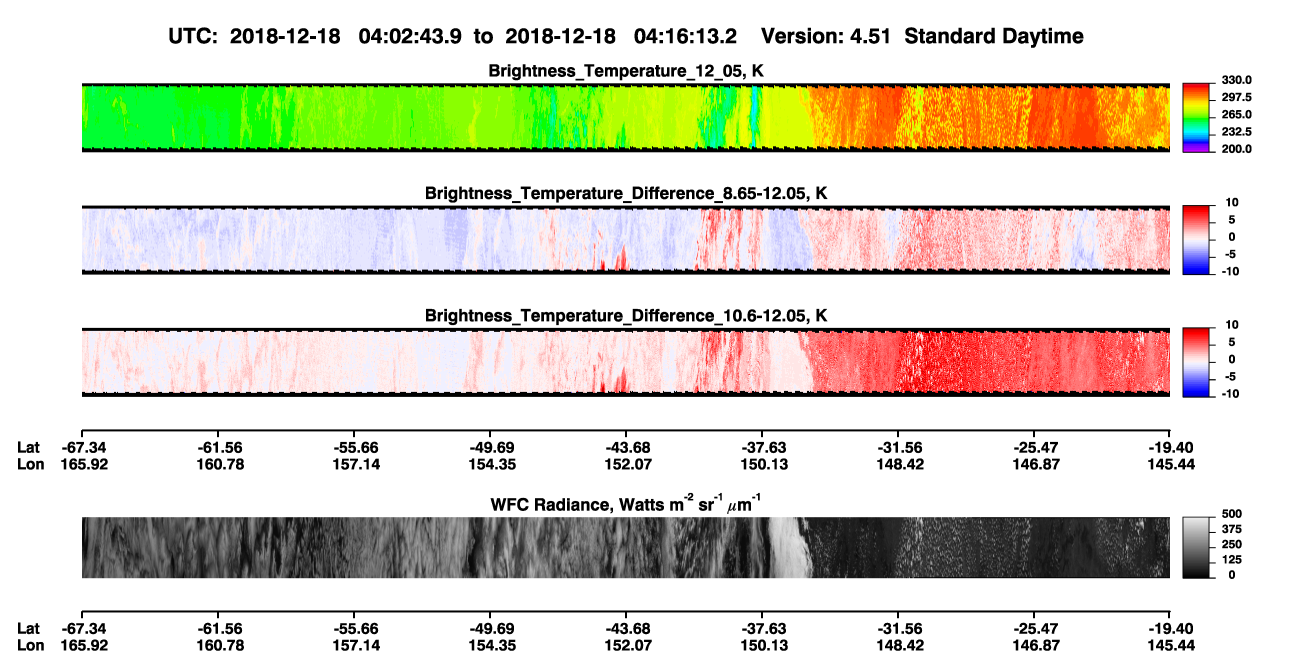Image resolution: width=1300 pixels, height=667 pixels.
Task: Click the 330.0 color bar maximum label
Action: [x=1234, y=80]
